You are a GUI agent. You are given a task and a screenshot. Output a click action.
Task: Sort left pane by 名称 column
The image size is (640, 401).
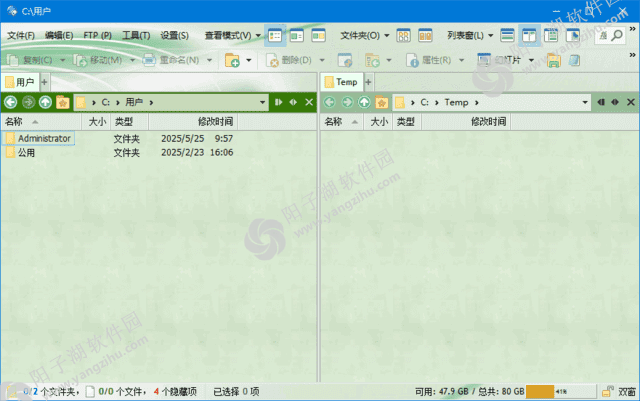pyautogui.click(x=41, y=122)
